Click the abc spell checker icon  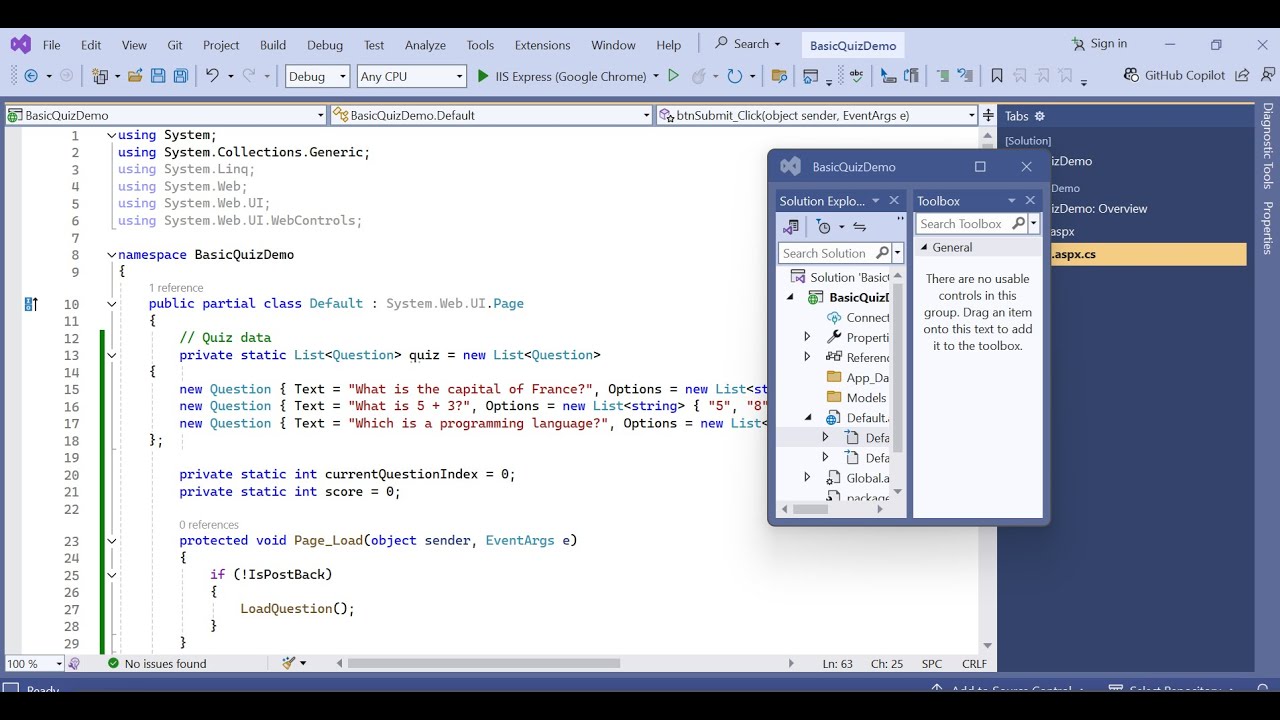[856, 76]
